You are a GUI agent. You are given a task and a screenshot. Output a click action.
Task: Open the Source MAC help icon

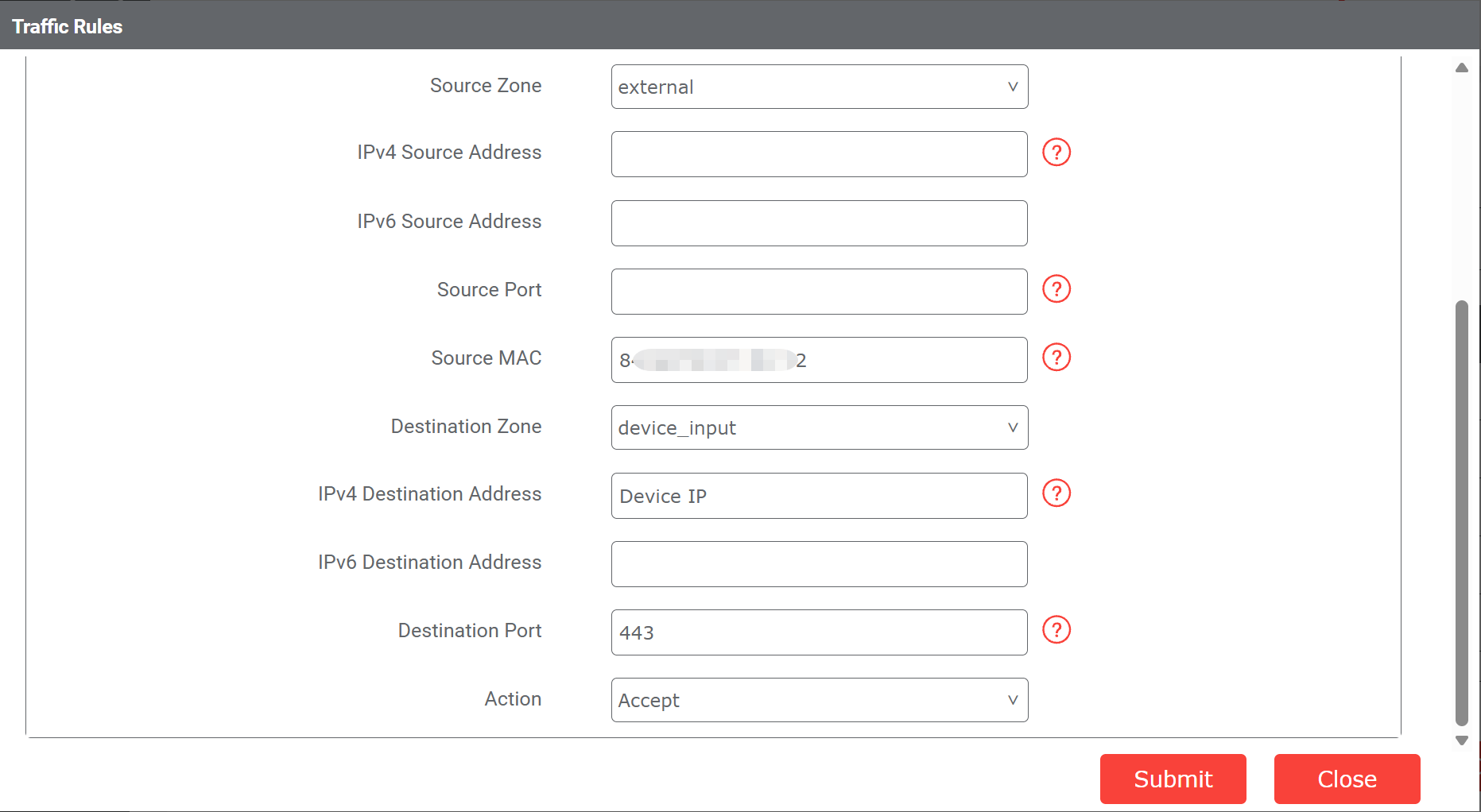pyautogui.click(x=1056, y=358)
